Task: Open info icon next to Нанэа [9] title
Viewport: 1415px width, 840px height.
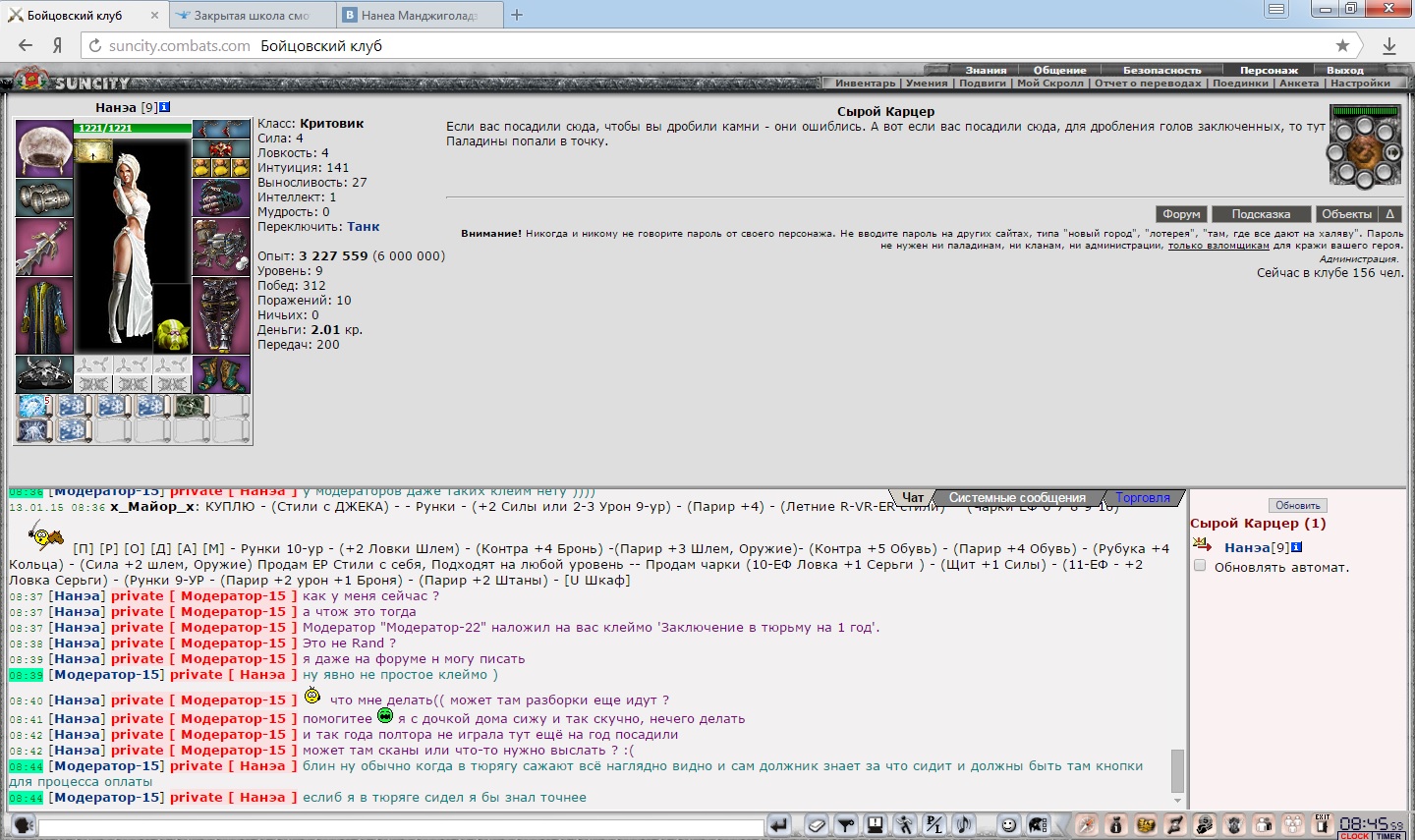Action: coord(165,107)
